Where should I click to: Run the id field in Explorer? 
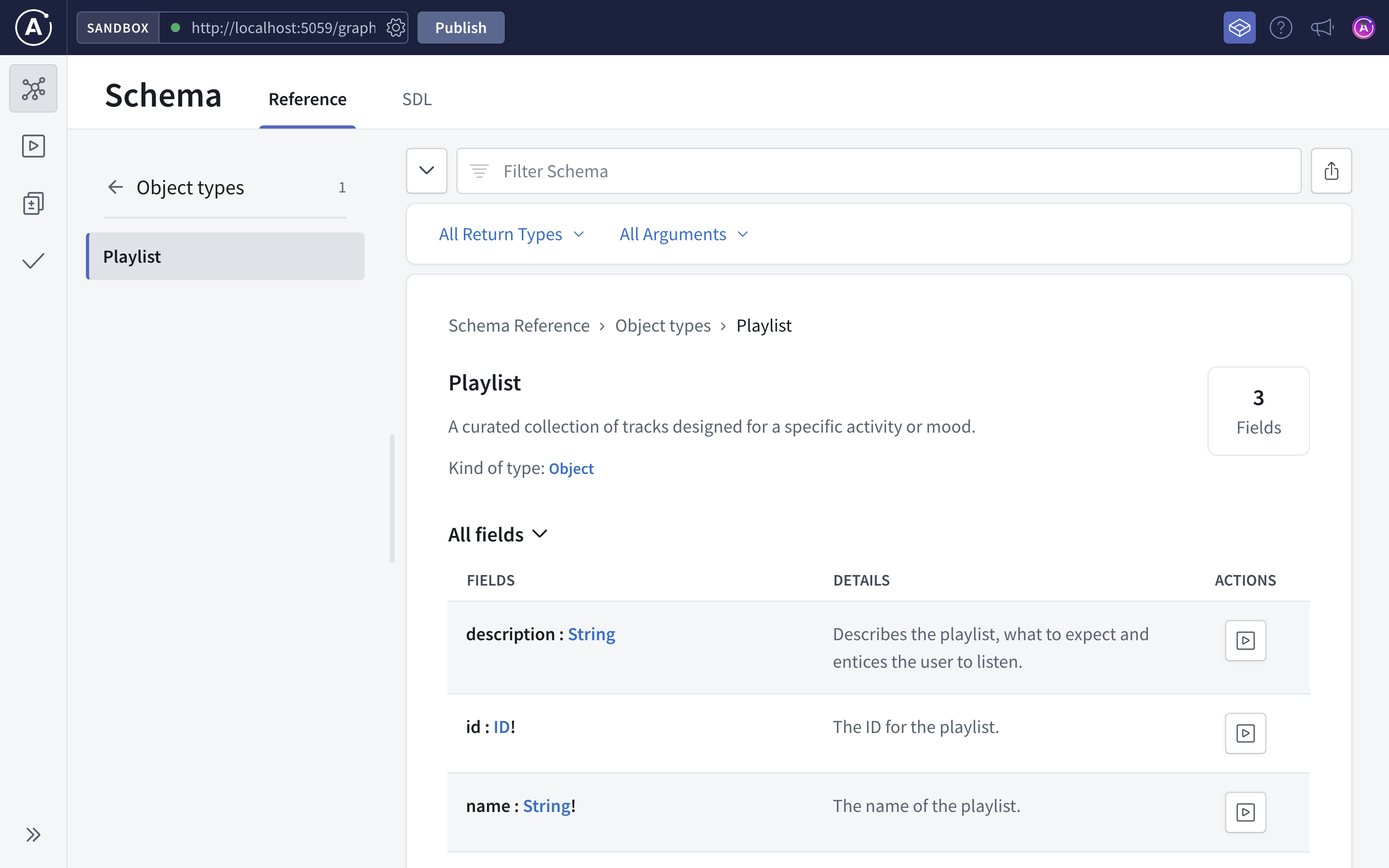tap(1245, 733)
